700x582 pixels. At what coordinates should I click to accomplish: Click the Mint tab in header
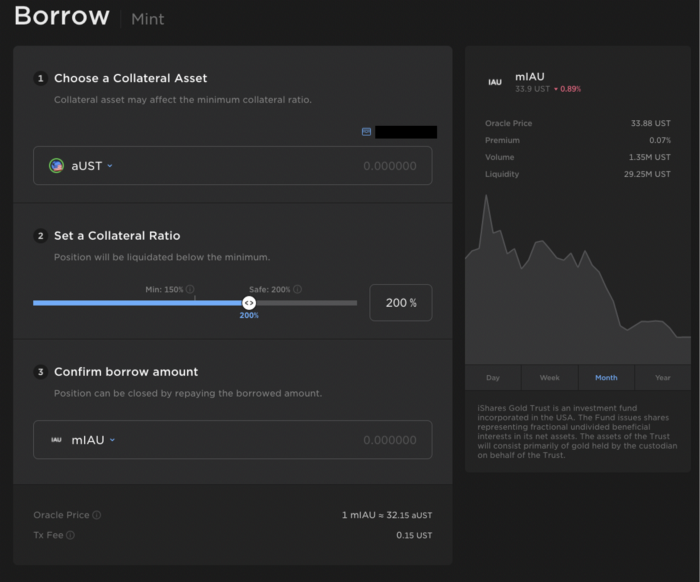(148, 19)
